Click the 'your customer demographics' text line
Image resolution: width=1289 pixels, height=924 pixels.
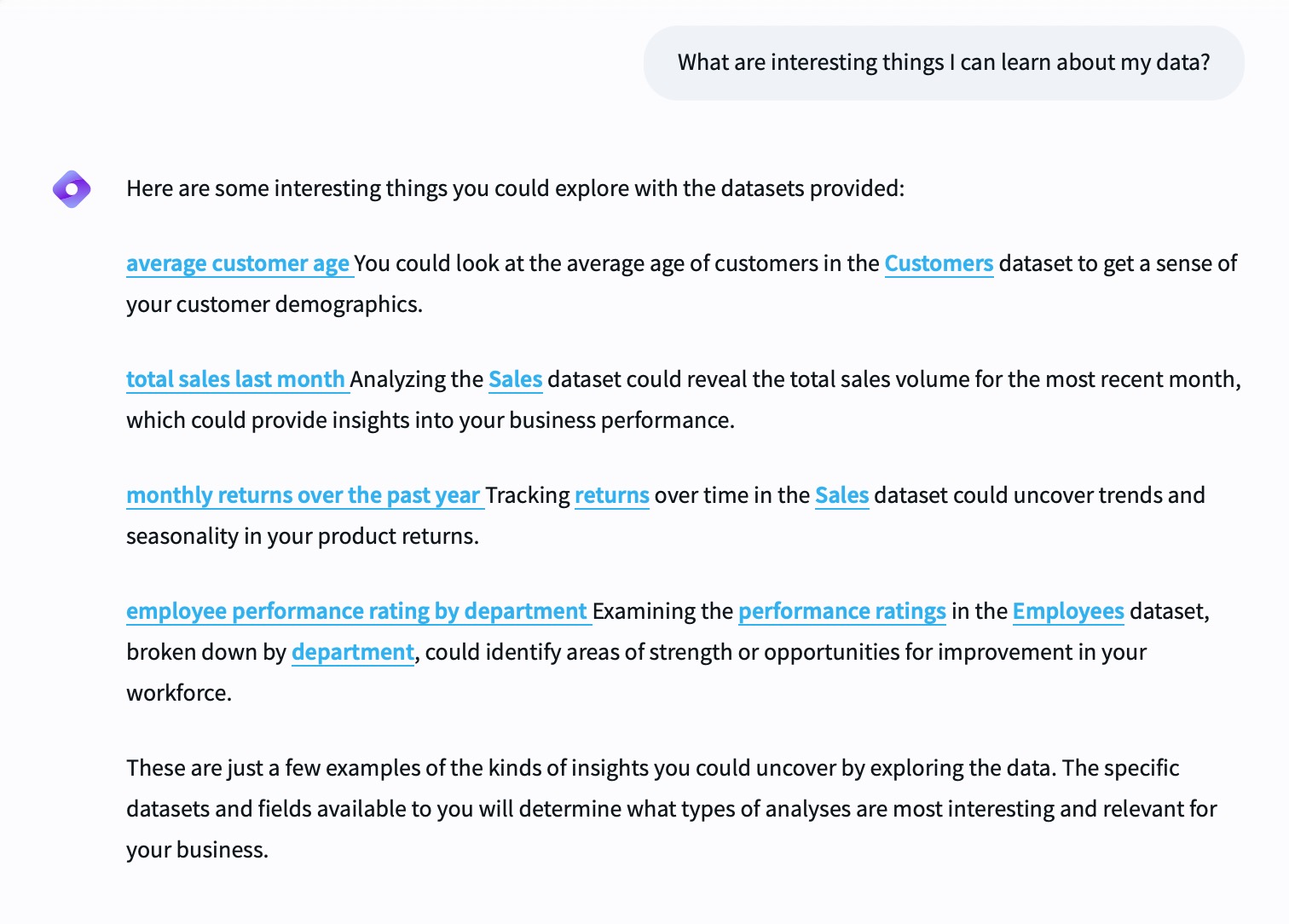coord(275,304)
